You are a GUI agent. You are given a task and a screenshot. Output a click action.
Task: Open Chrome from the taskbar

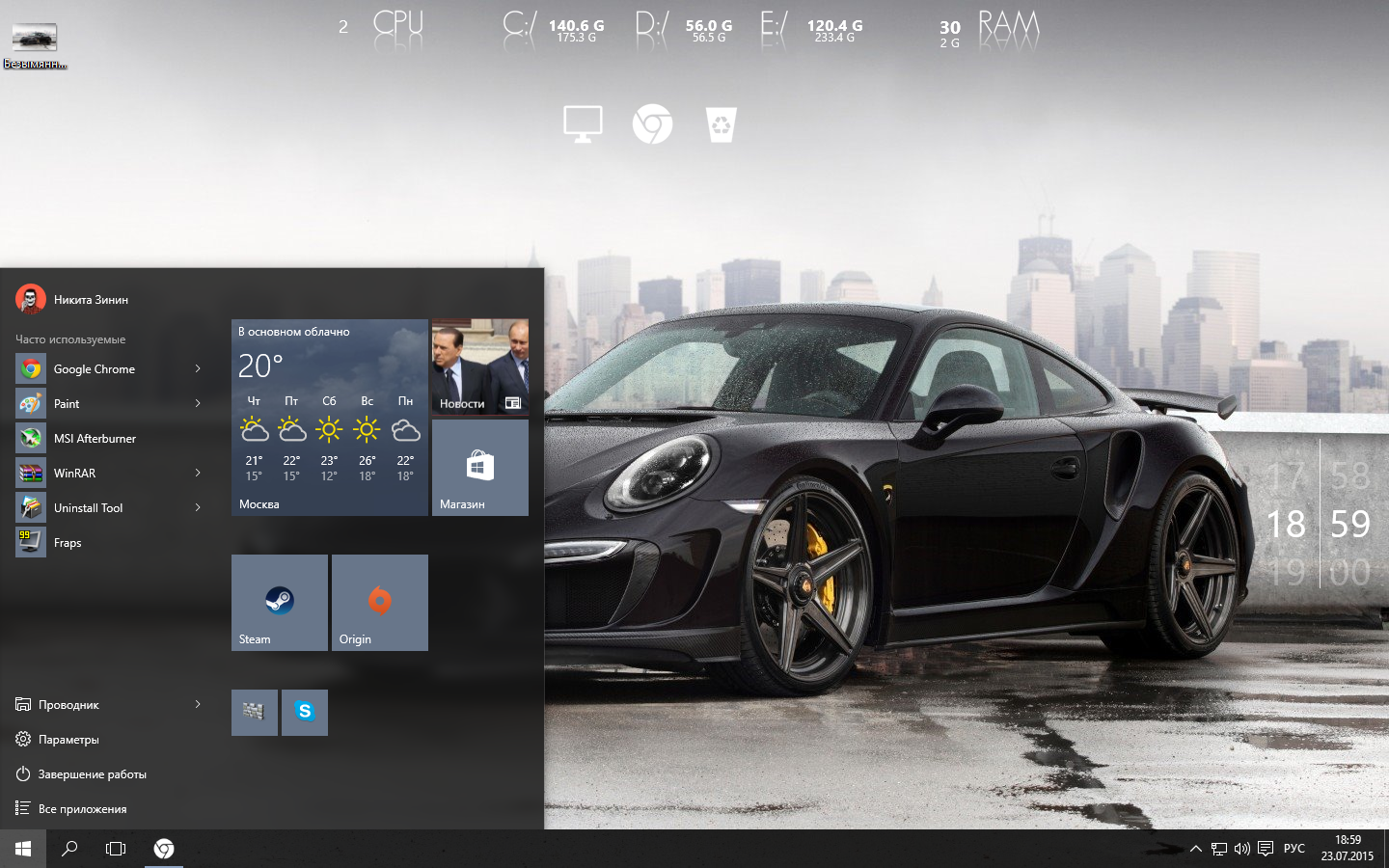point(164,849)
